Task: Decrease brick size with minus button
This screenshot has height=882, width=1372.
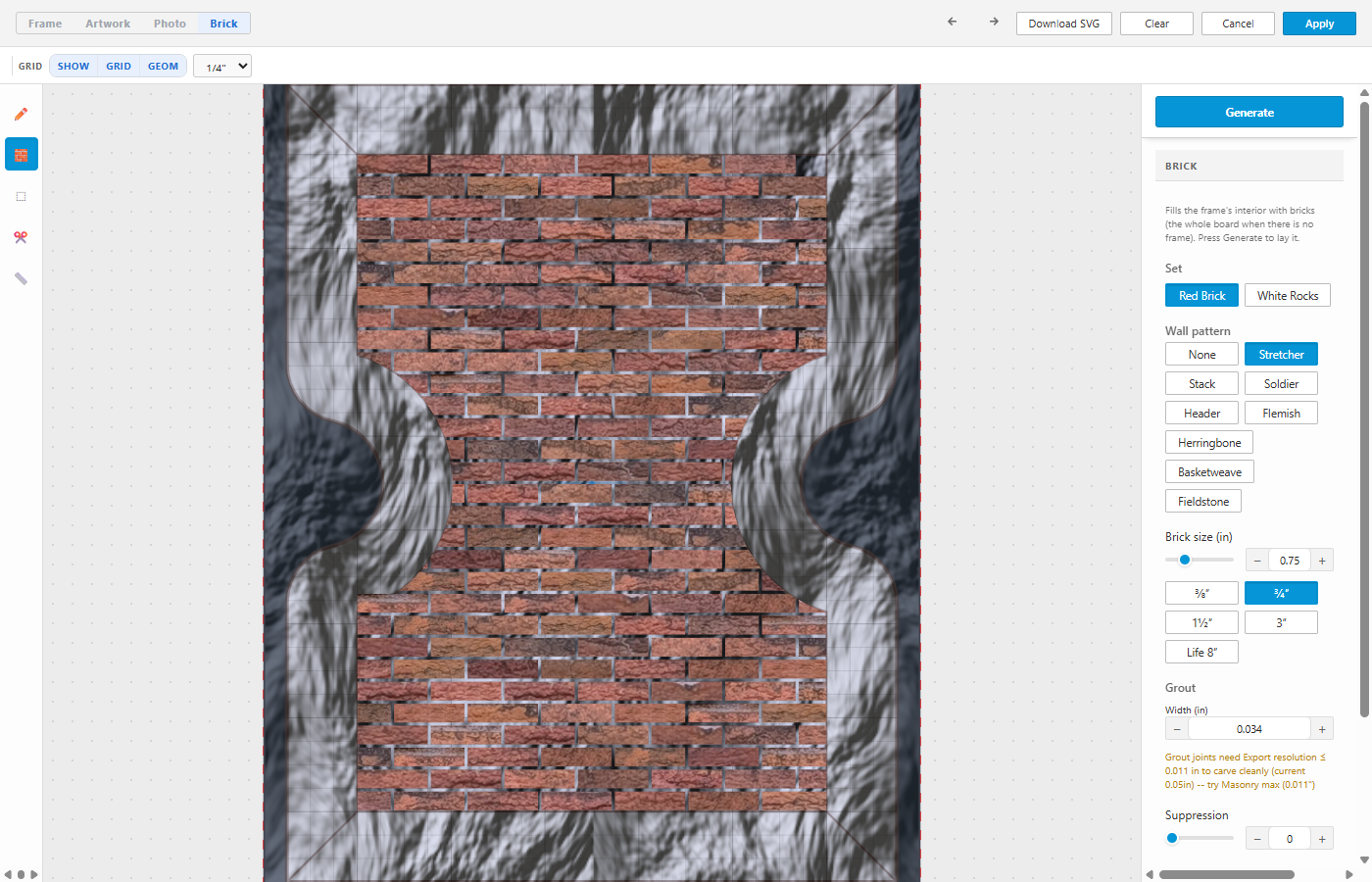Action: tap(1257, 561)
